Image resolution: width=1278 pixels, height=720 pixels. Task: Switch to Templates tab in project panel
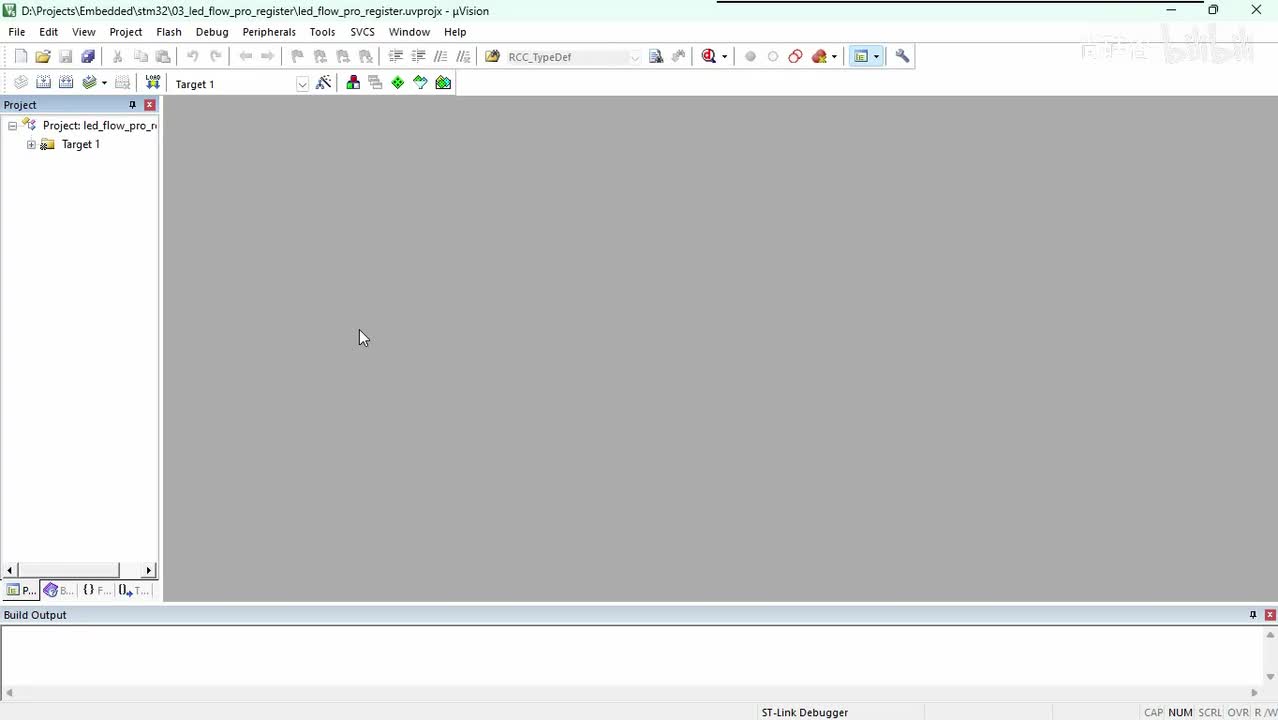[133, 590]
